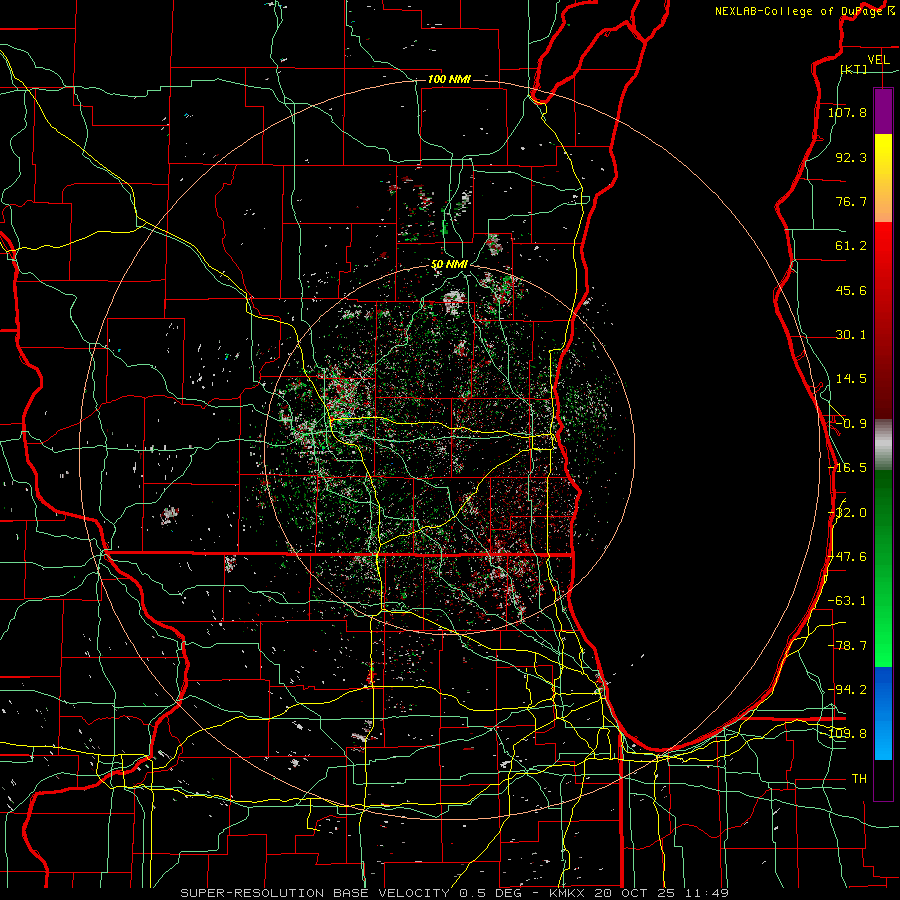900x900 pixels.
Task: Click the -0.9 velocity scale value
Action: (x=851, y=424)
